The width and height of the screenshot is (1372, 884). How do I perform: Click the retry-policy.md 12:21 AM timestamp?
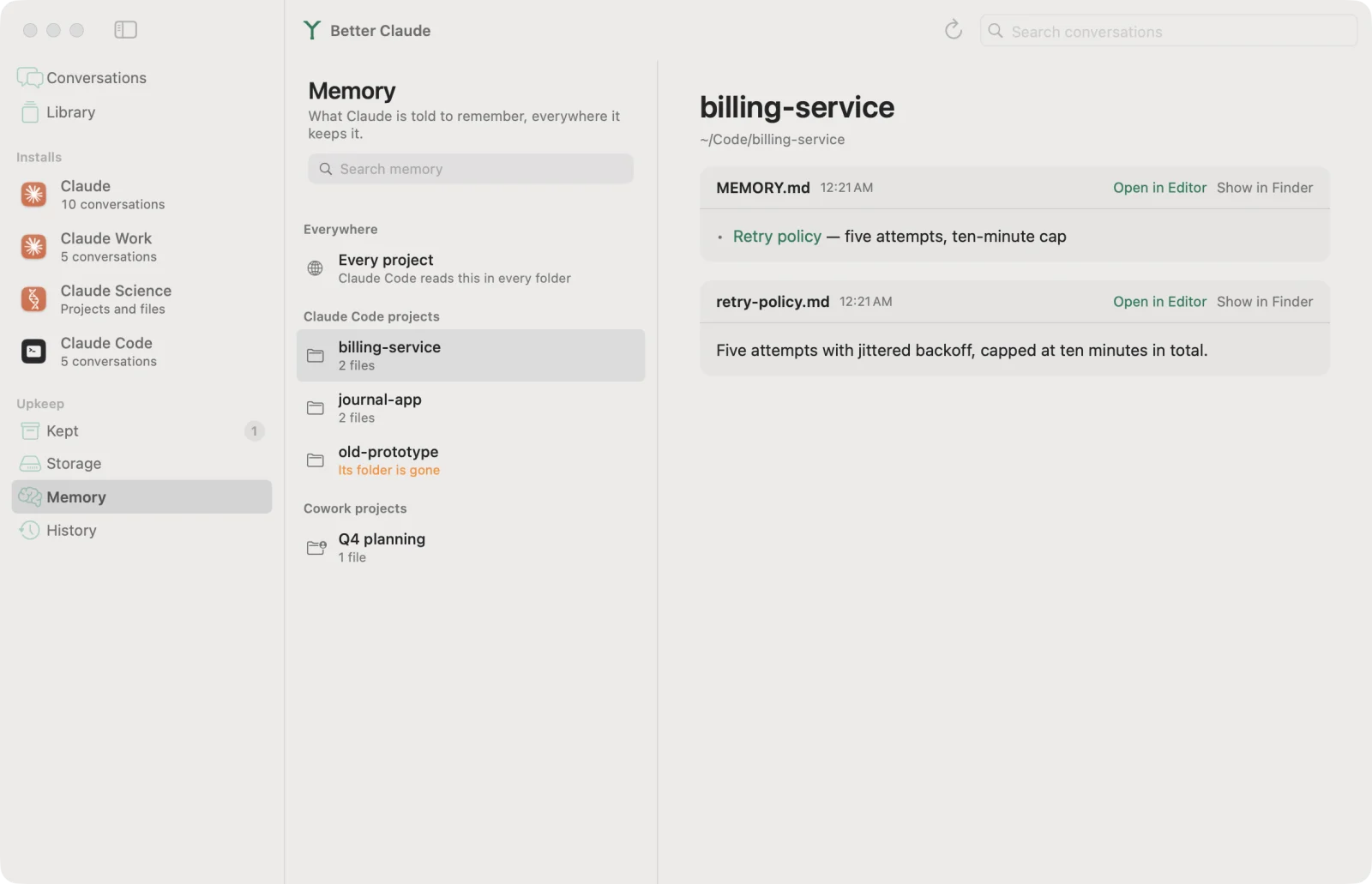(866, 302)
